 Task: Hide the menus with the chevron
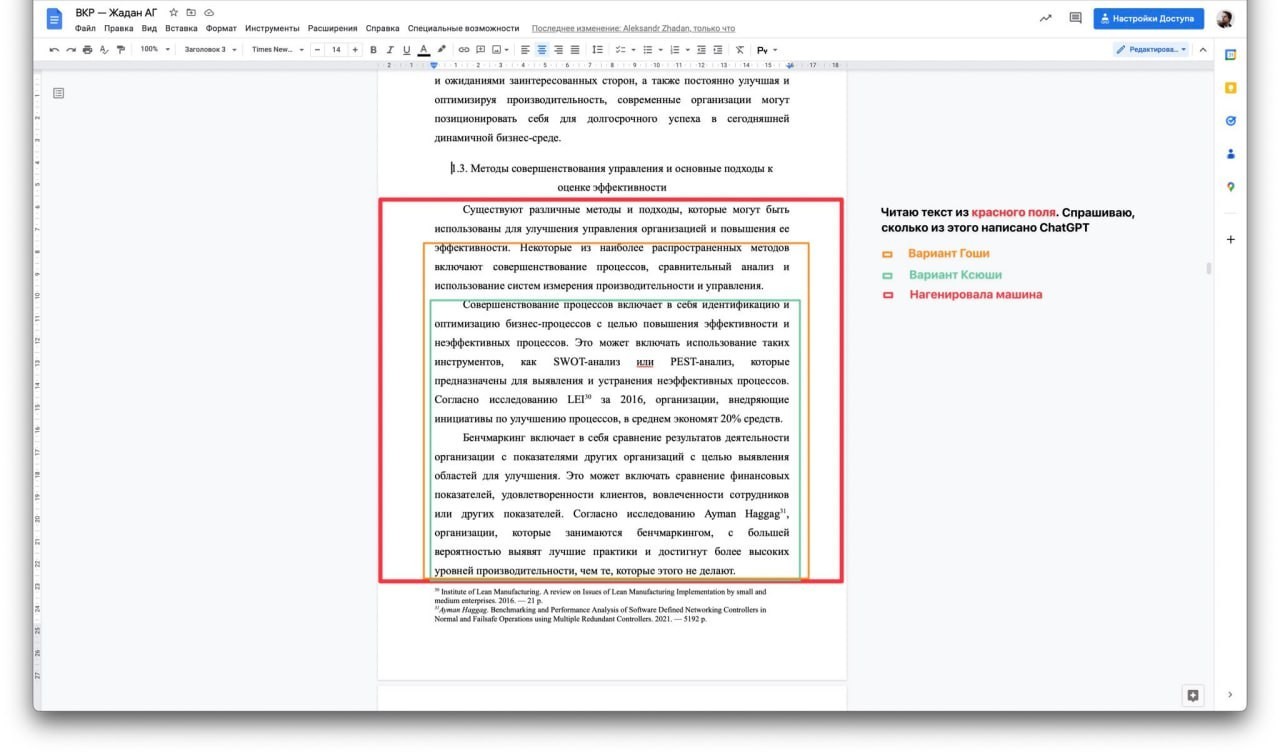[x=1202, y=50]
